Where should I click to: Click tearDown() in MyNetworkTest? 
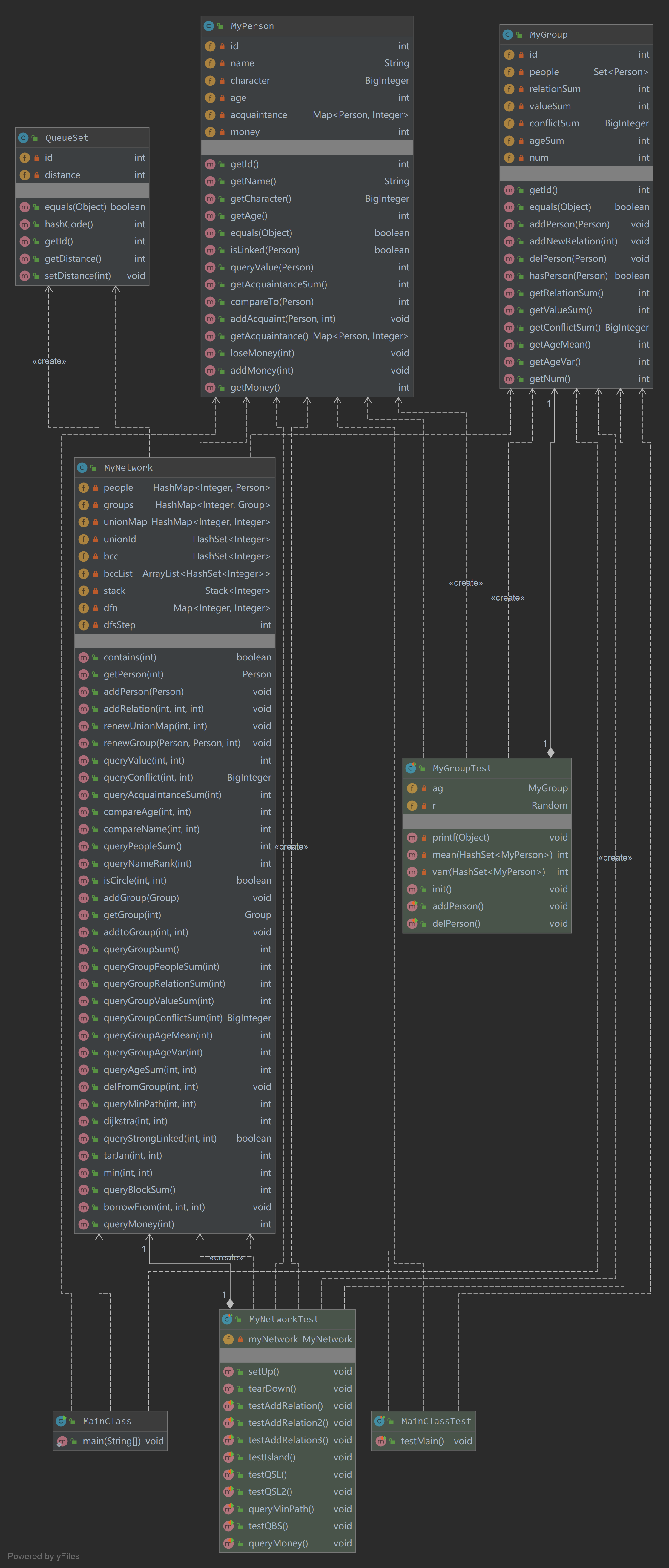(x=288, y=1388)
